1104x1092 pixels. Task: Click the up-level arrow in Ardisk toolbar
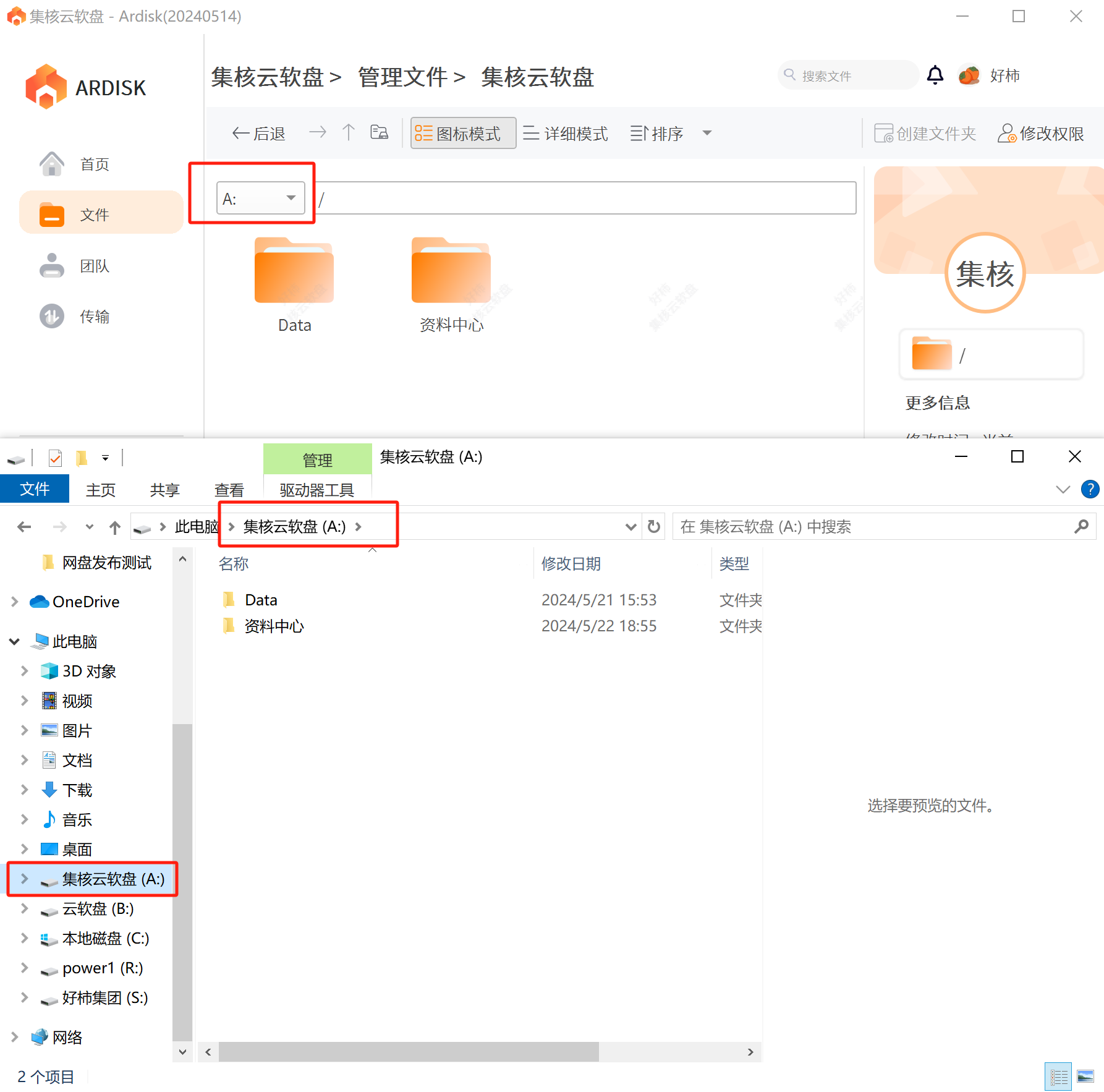tap(349, 132)
